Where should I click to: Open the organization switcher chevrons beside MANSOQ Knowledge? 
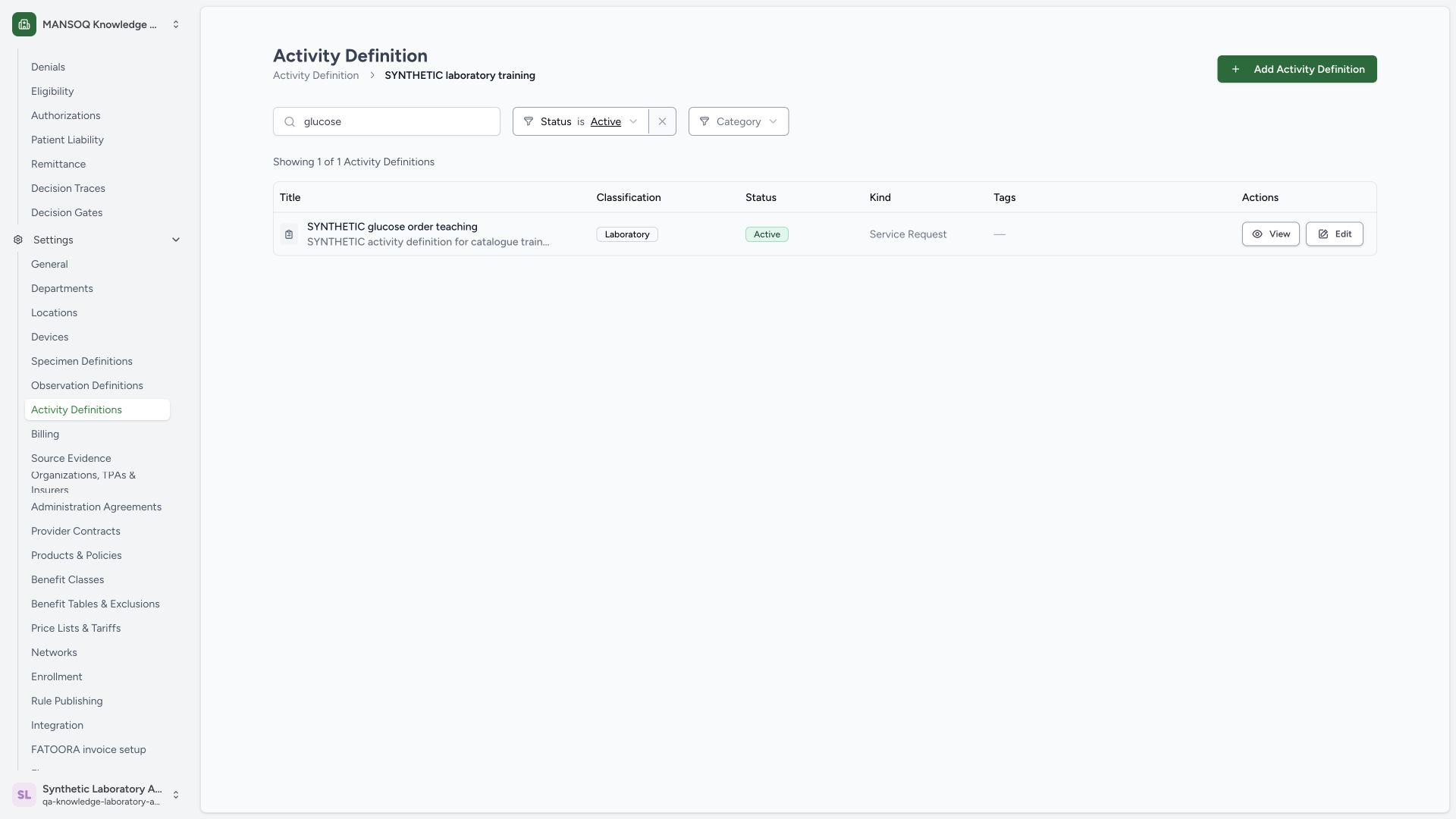176,24
